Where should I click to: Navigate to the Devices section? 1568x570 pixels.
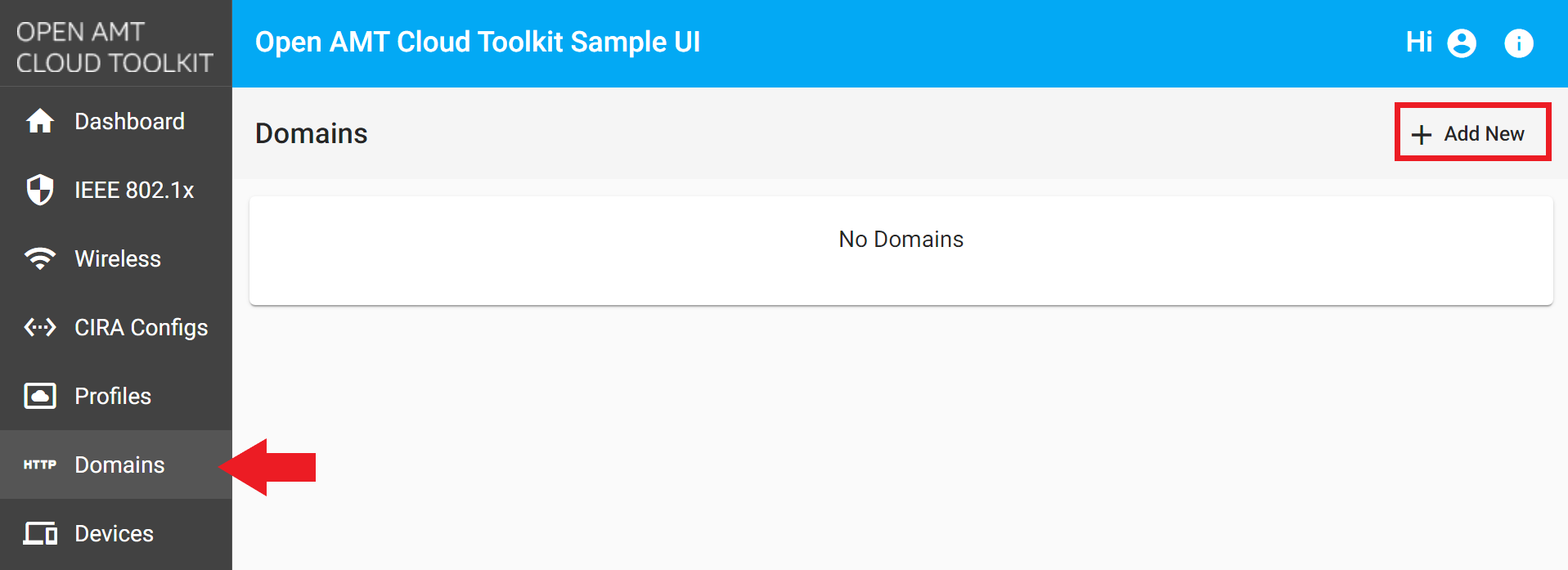[114, 533]
